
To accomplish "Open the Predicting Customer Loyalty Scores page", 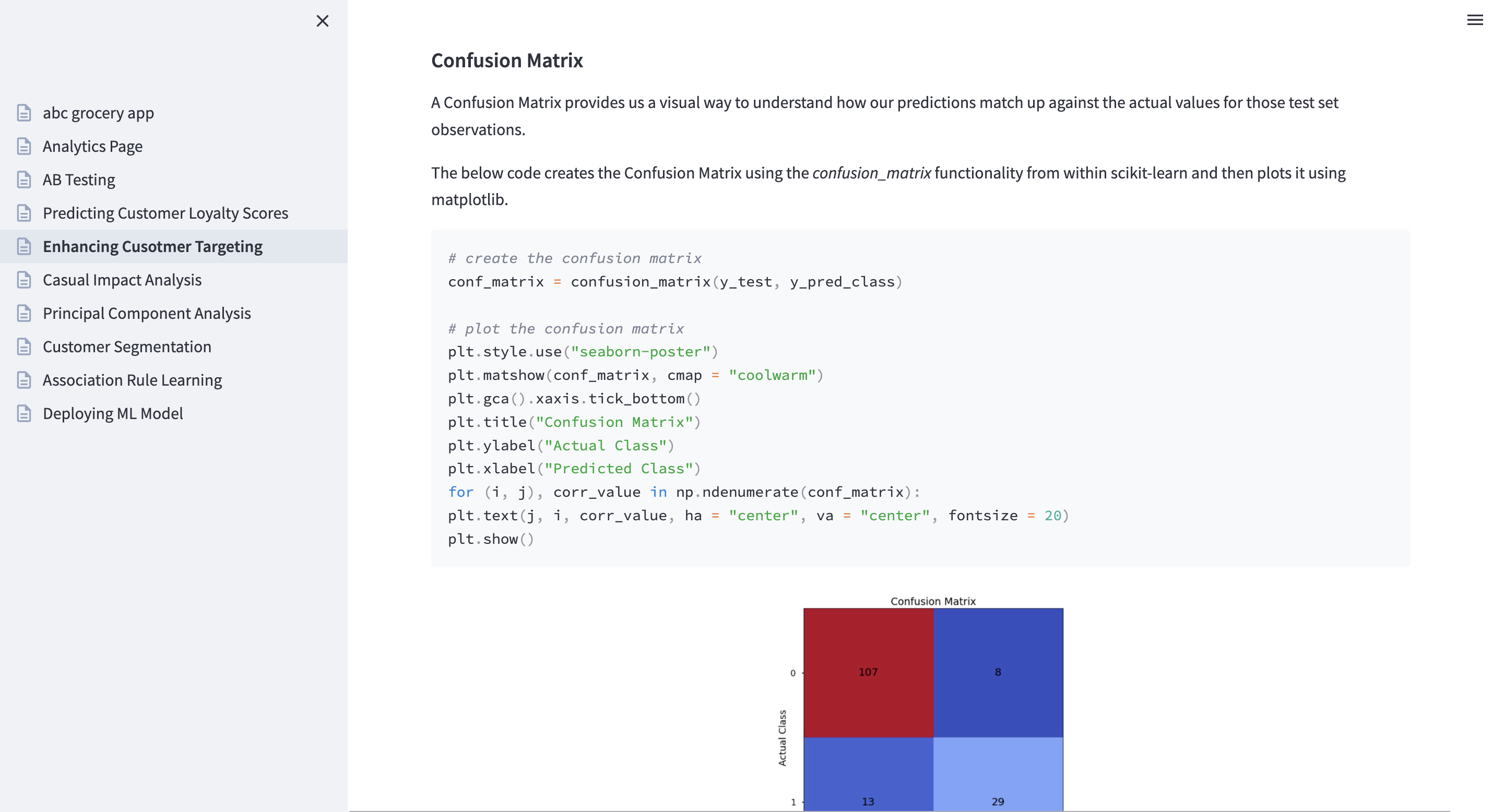I will pyautogui.click(x=165, y=213).
